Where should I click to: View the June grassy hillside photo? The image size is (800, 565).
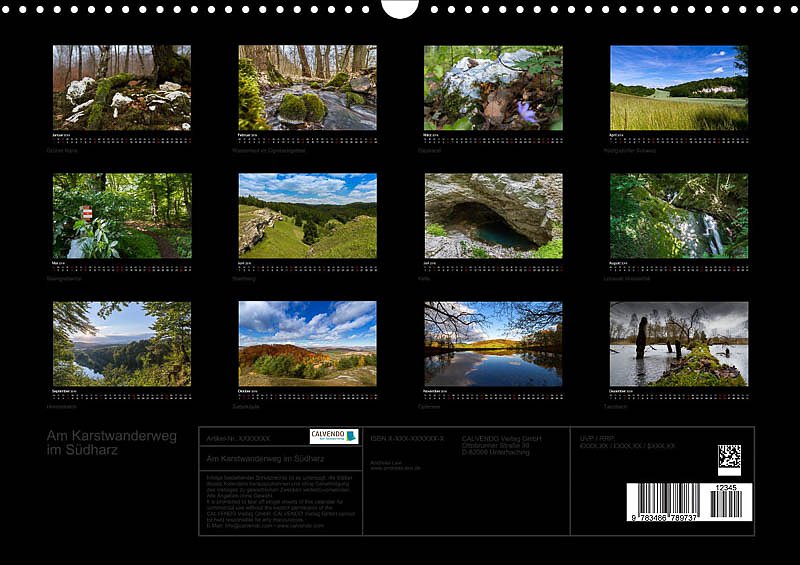(x=307, y=216)
